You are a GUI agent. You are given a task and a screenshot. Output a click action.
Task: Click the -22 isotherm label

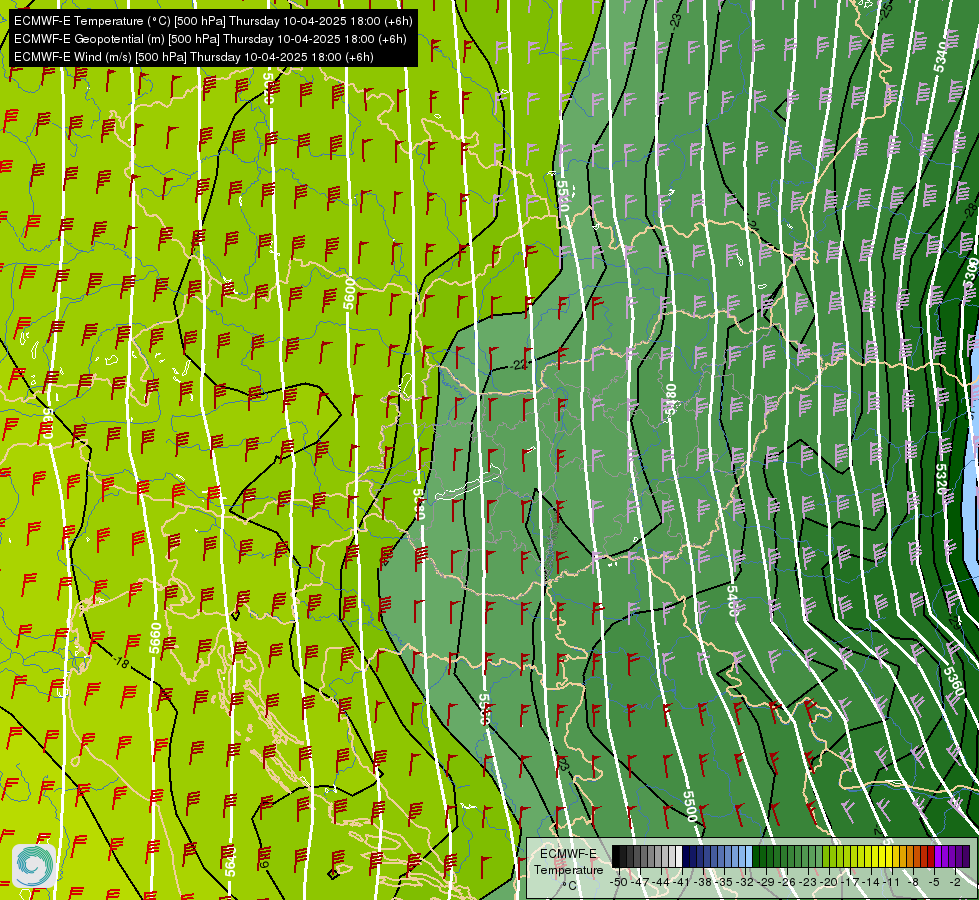[519, 364]
